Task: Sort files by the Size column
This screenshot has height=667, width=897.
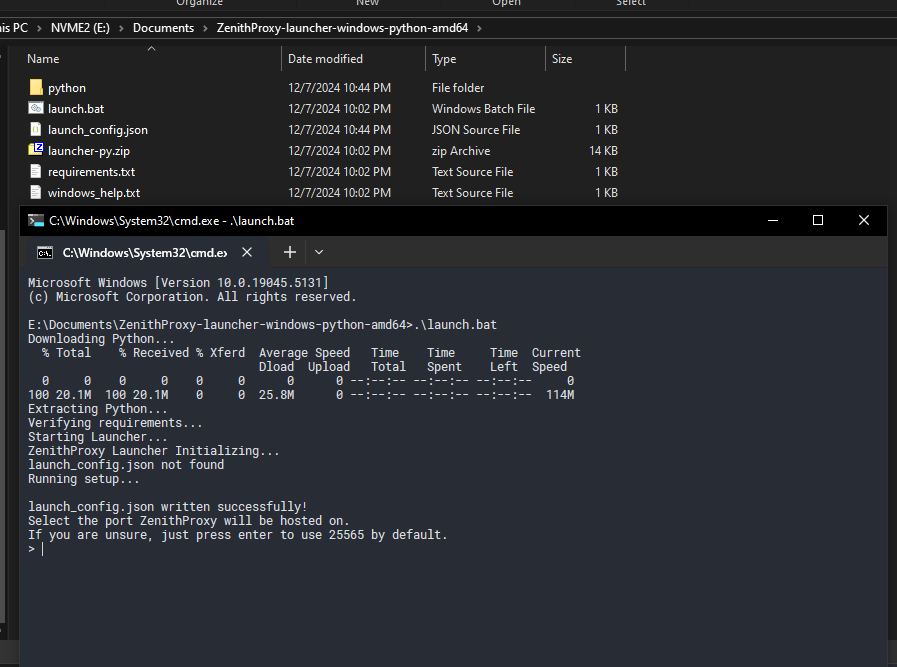Action: (x=562, y=59)
